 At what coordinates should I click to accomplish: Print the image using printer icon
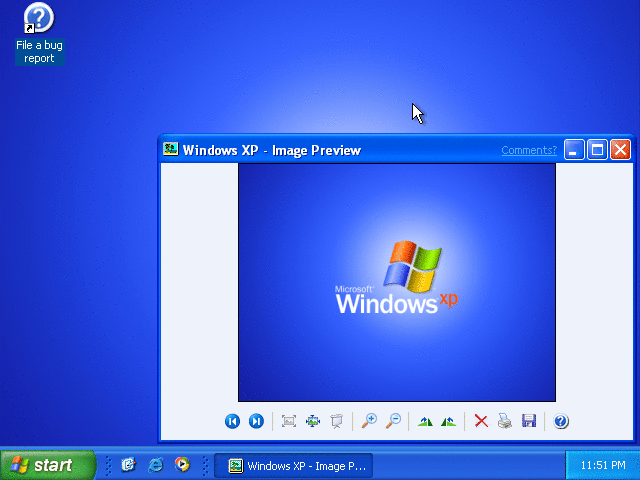point(505,421)
